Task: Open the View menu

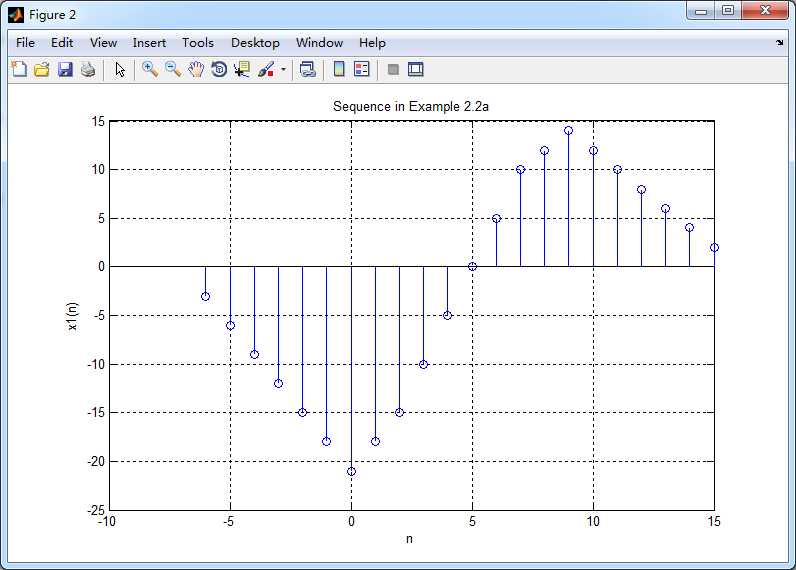Action: (x=104, y=43)
